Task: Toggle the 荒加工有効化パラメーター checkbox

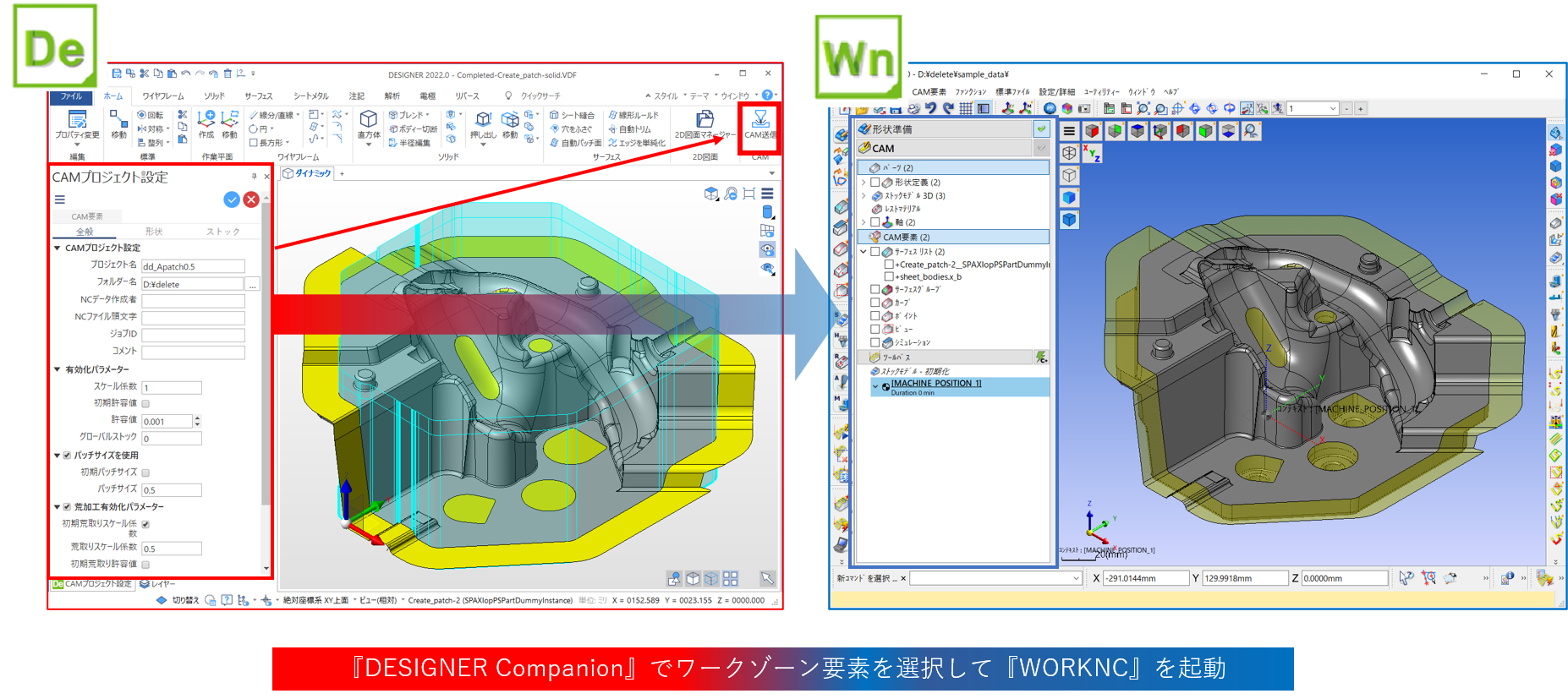Action: pos(67,507)
